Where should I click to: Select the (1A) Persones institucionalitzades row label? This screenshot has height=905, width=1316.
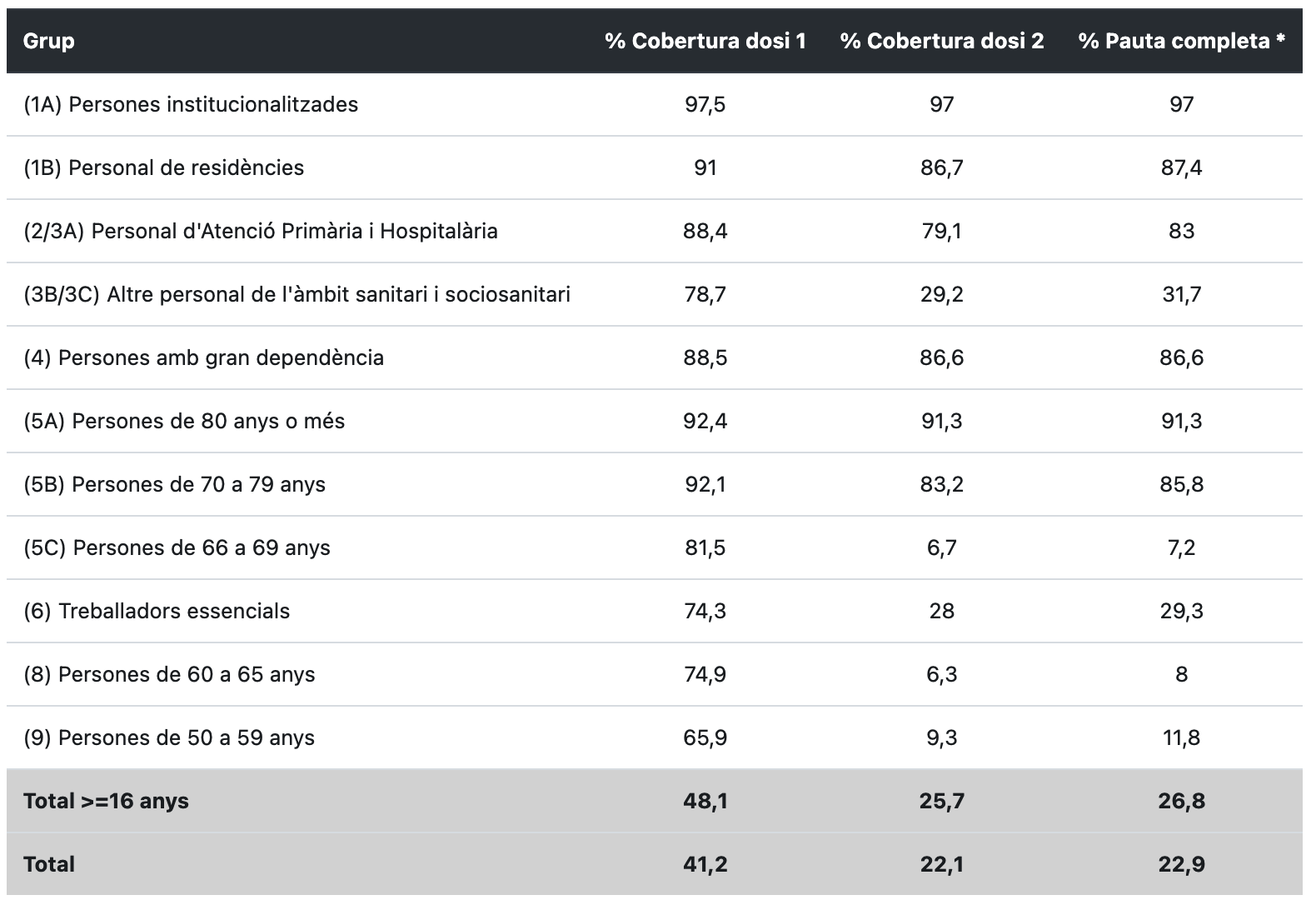[x=191, y=104]
